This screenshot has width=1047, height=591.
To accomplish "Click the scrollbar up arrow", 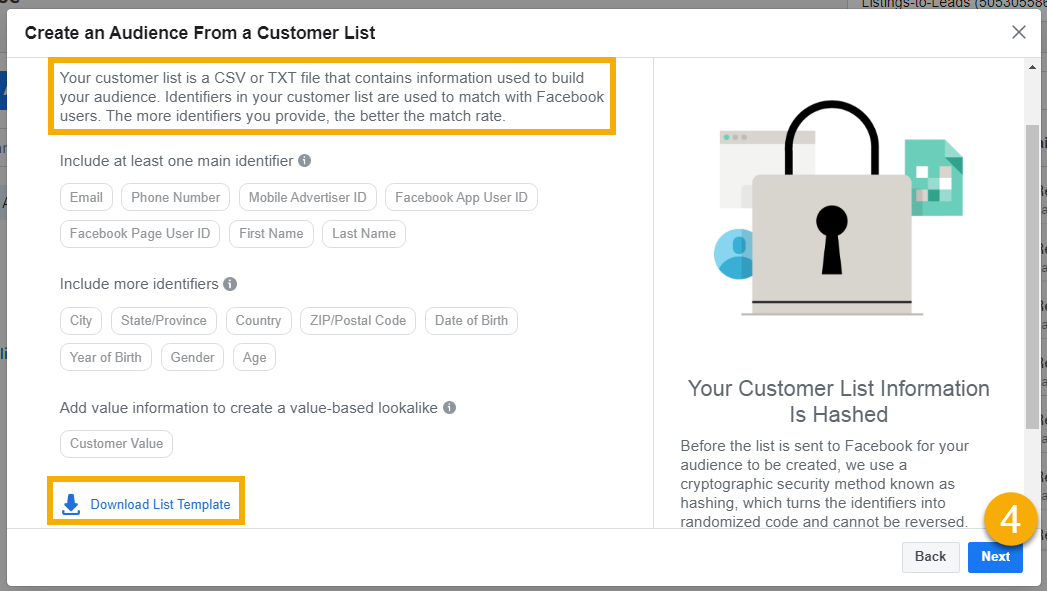I will pyautogui.click(x=1032, y=67).
